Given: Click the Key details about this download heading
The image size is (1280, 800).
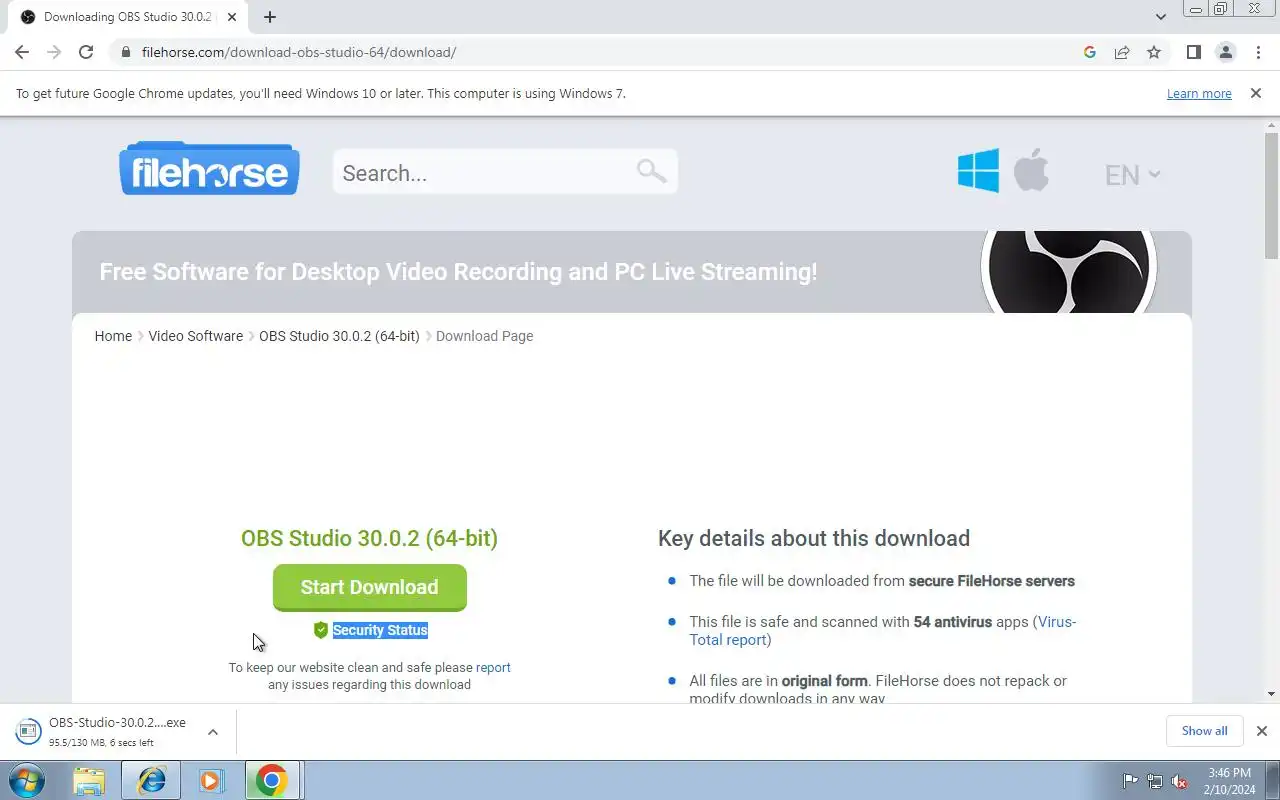Looking at the screenshot, I should point(814,538).
